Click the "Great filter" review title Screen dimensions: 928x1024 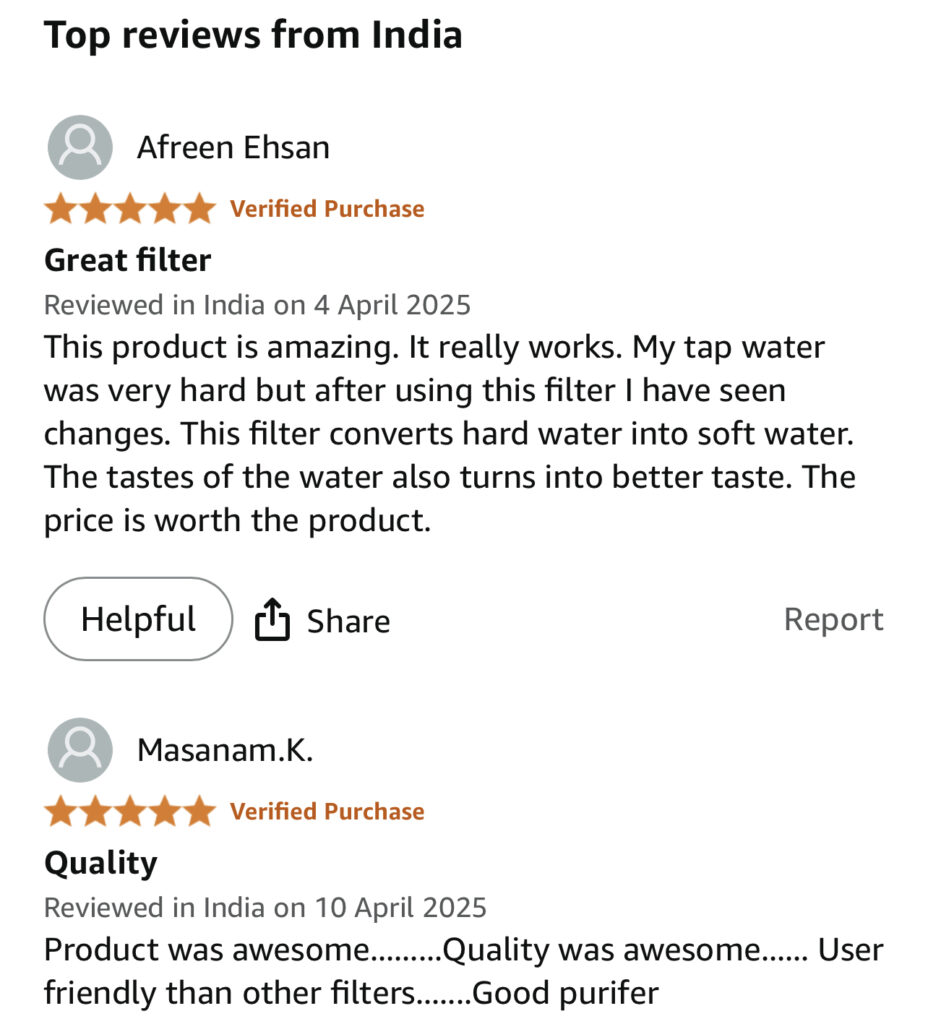tap(128, 260)
